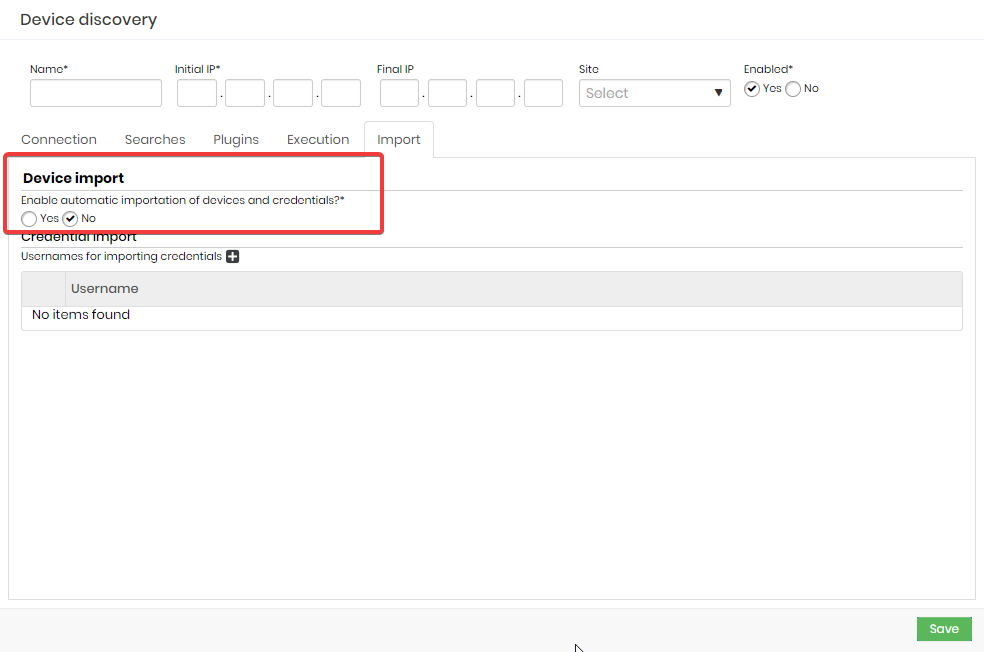The width and height of the screenshot is (984, 652).
Task: Choose No for automatic importation
Action: 70,219
